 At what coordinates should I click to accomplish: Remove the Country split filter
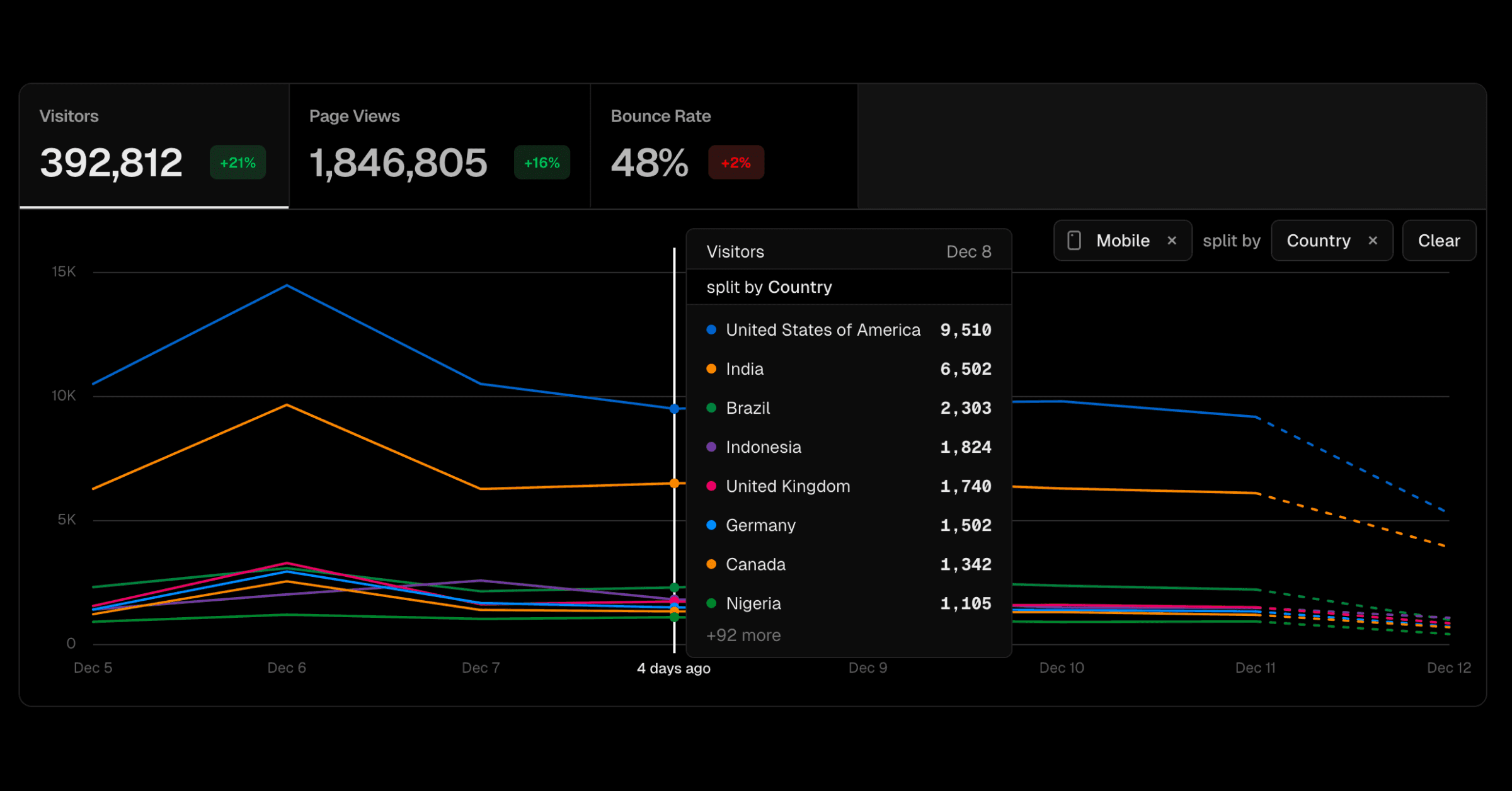pyautogui.click(x=1373, y=240)
